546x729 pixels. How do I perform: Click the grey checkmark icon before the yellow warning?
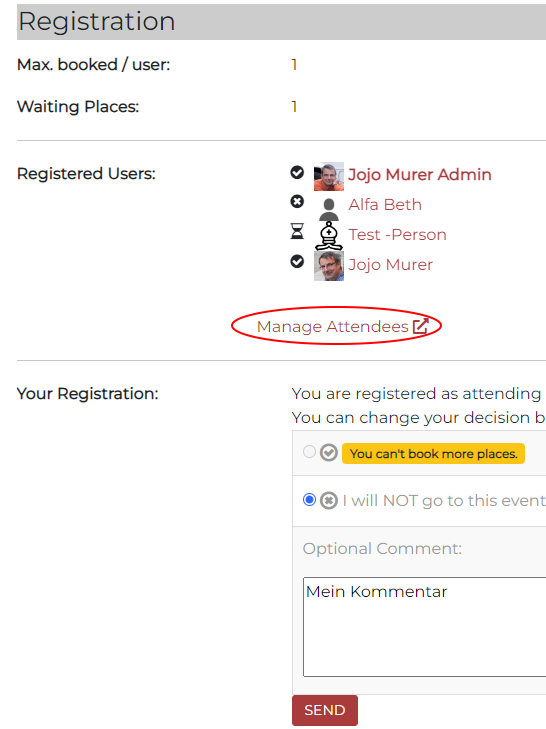329,452
